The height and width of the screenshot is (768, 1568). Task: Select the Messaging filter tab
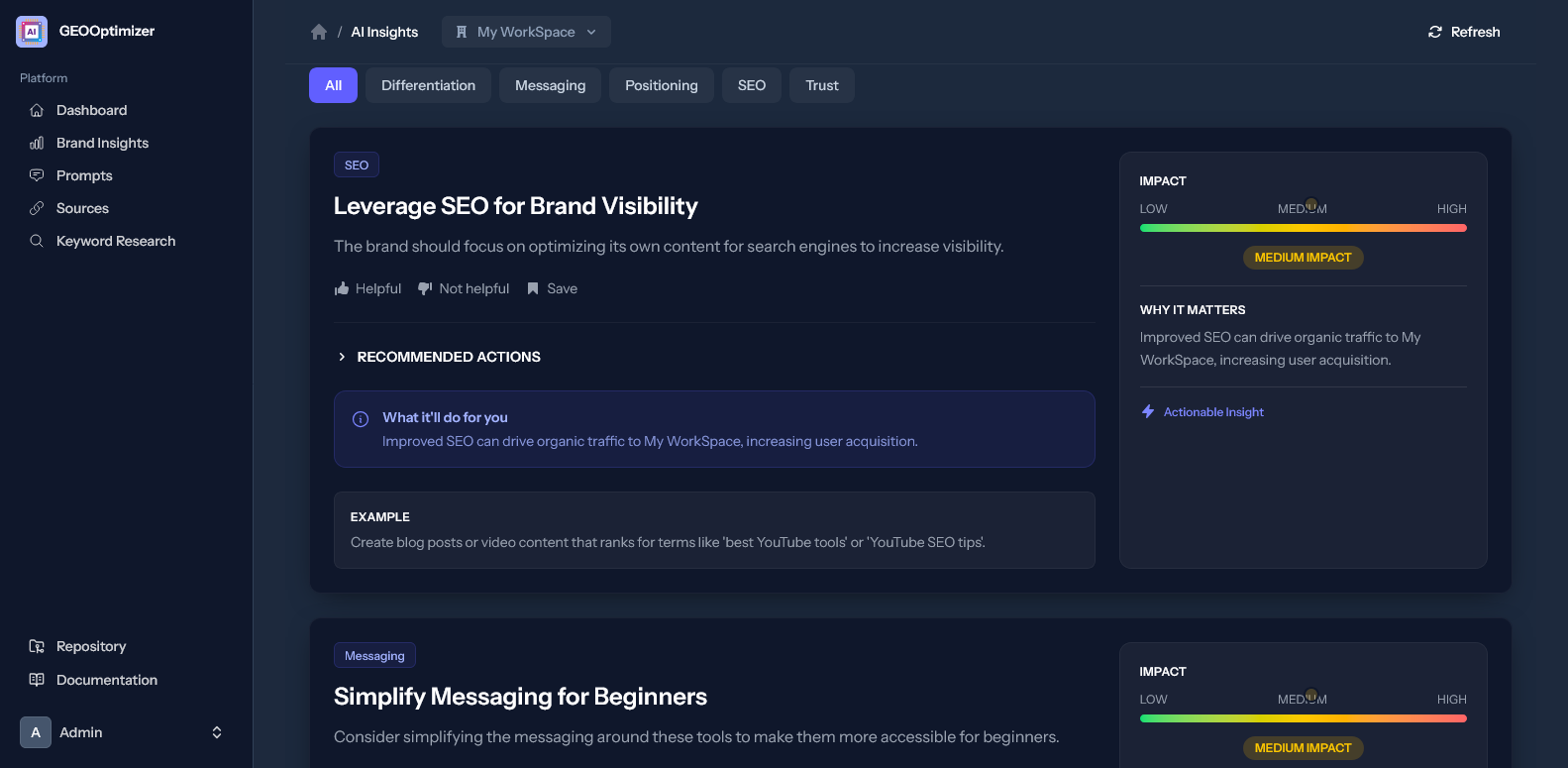pyautogui.click(x=550, y=85)
